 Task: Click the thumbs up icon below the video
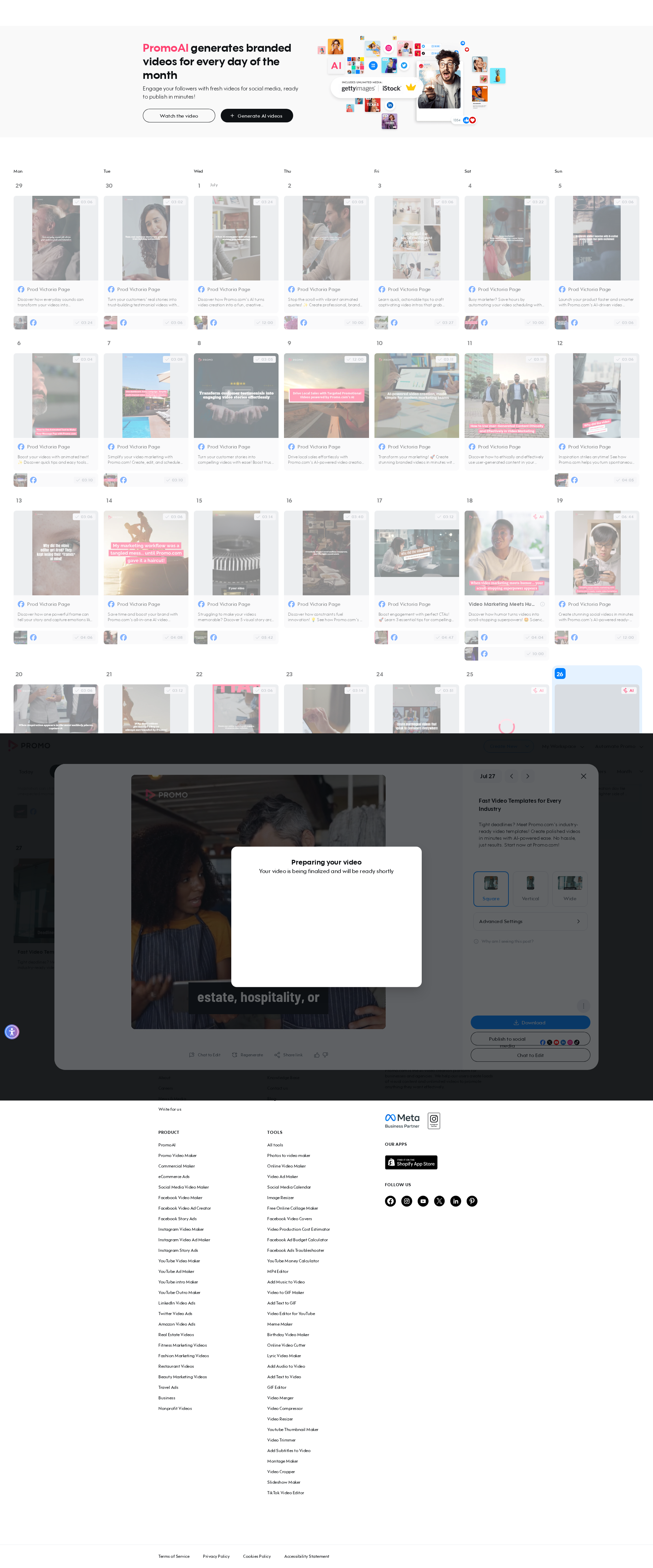(x=317, y=1055)
